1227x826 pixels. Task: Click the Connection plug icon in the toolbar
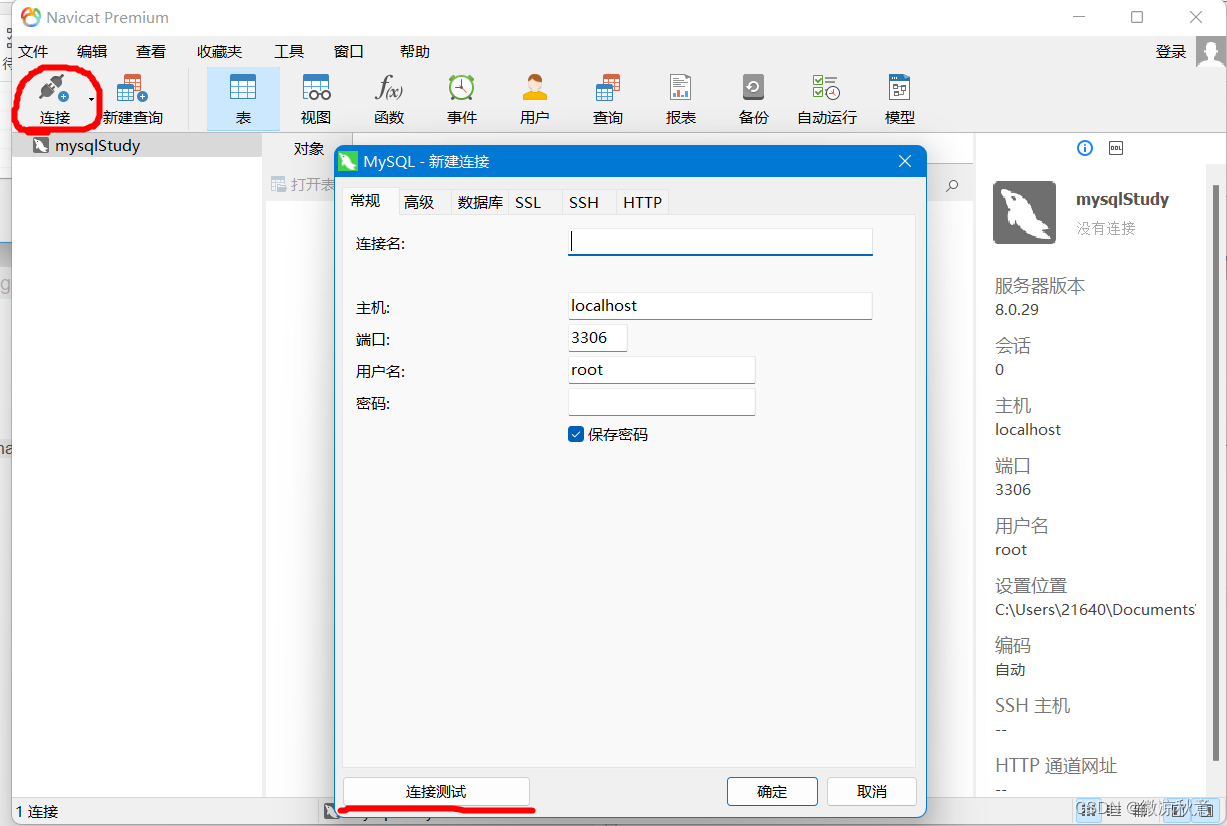coord(53,90)
